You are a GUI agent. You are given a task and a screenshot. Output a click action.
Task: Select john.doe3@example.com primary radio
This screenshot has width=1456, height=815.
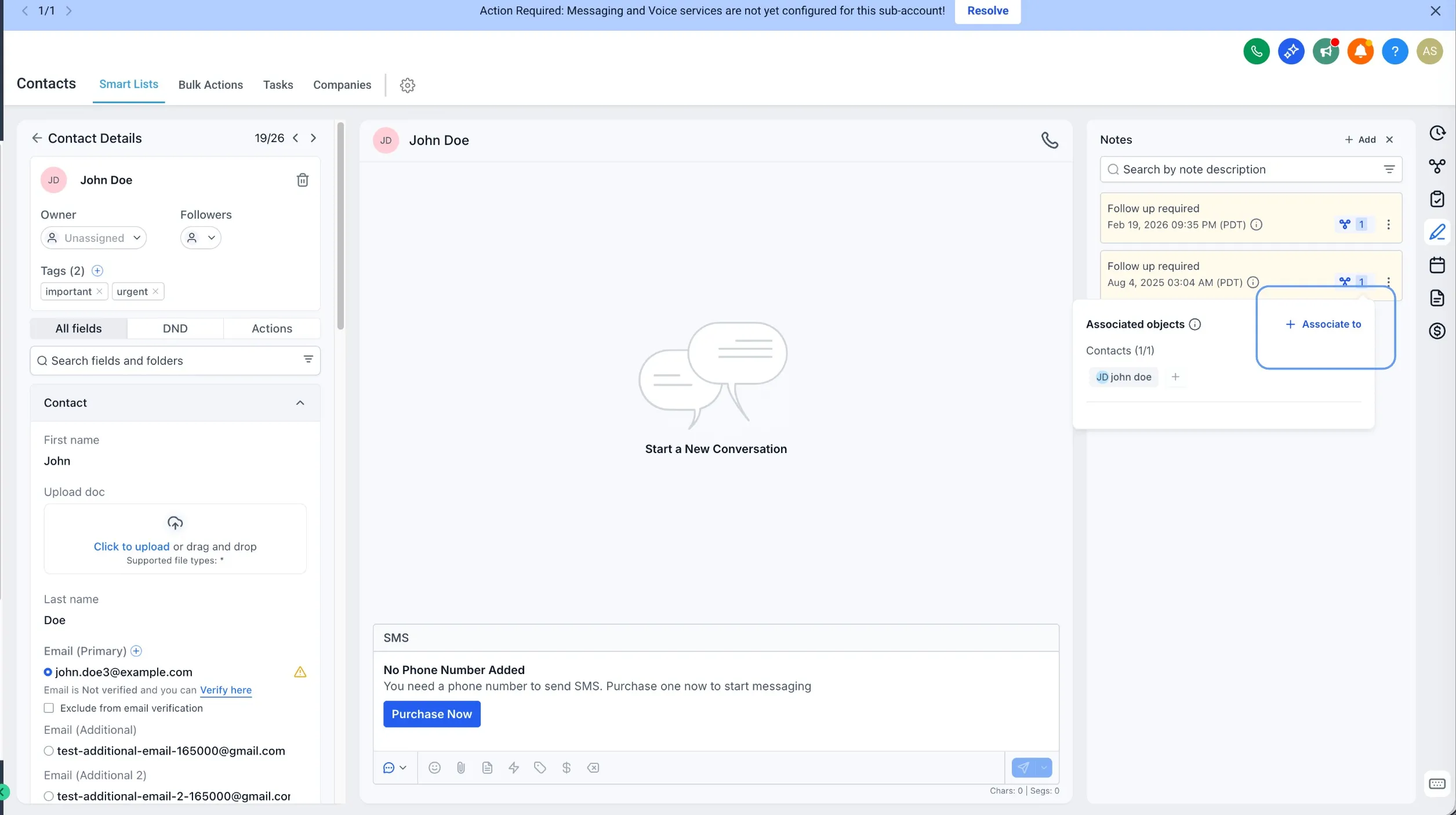click(x=48, y=672)
